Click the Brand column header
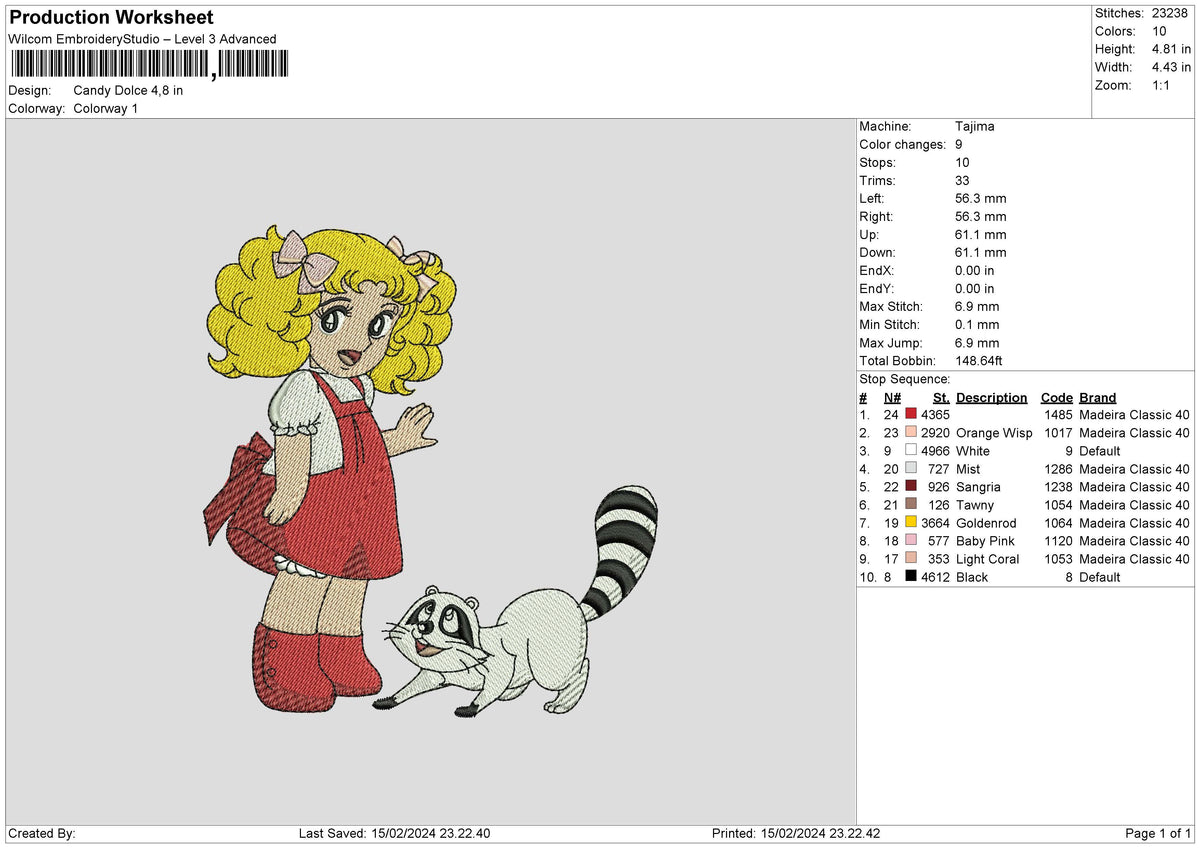The image size is (1200, 848). pos(1098,398)
